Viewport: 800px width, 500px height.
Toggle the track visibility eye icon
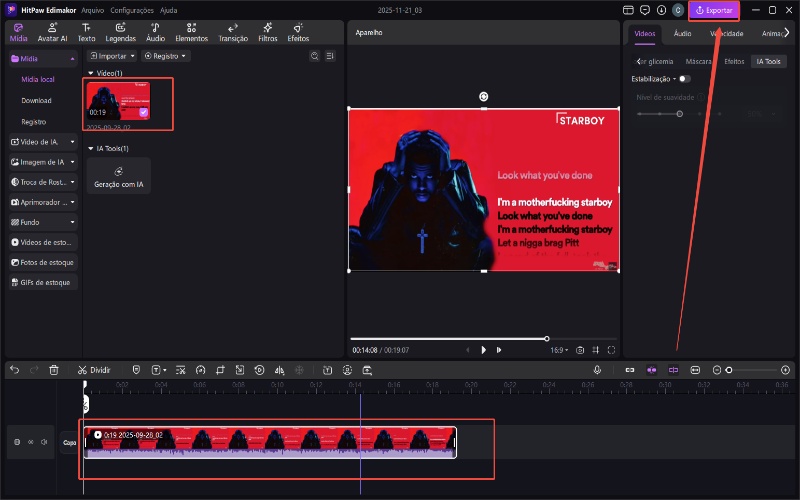[x=30, y=441]
